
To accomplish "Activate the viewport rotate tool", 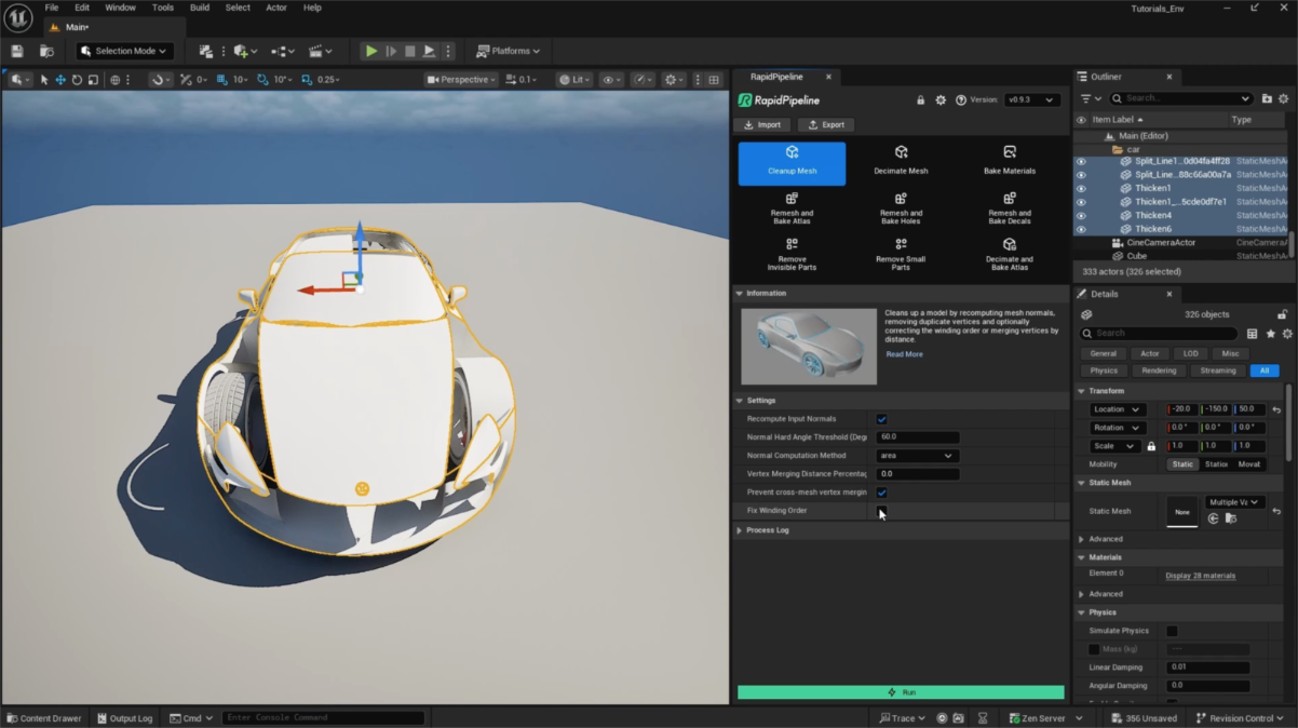I will [x=76, y=79].
